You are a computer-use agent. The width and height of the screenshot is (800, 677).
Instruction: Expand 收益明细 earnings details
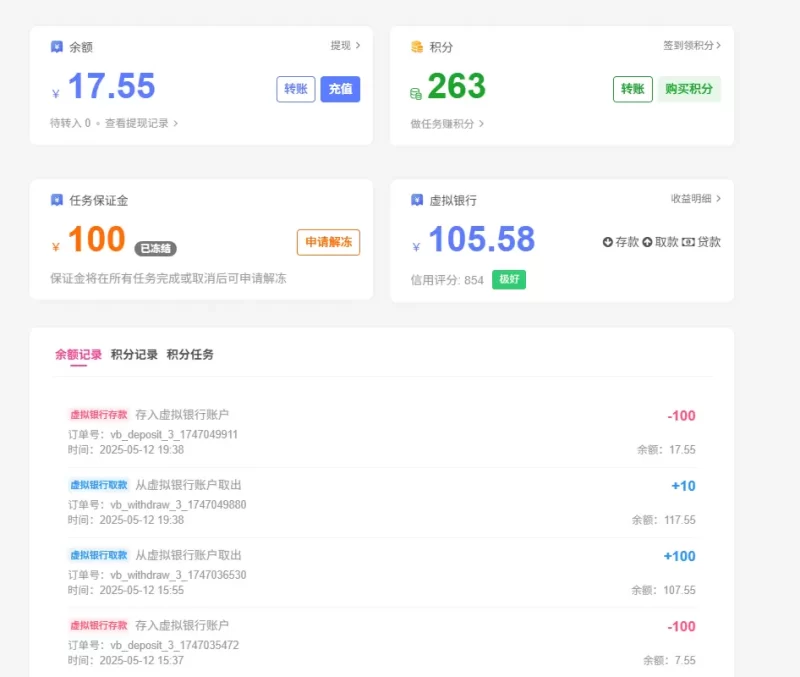(695, 198)
